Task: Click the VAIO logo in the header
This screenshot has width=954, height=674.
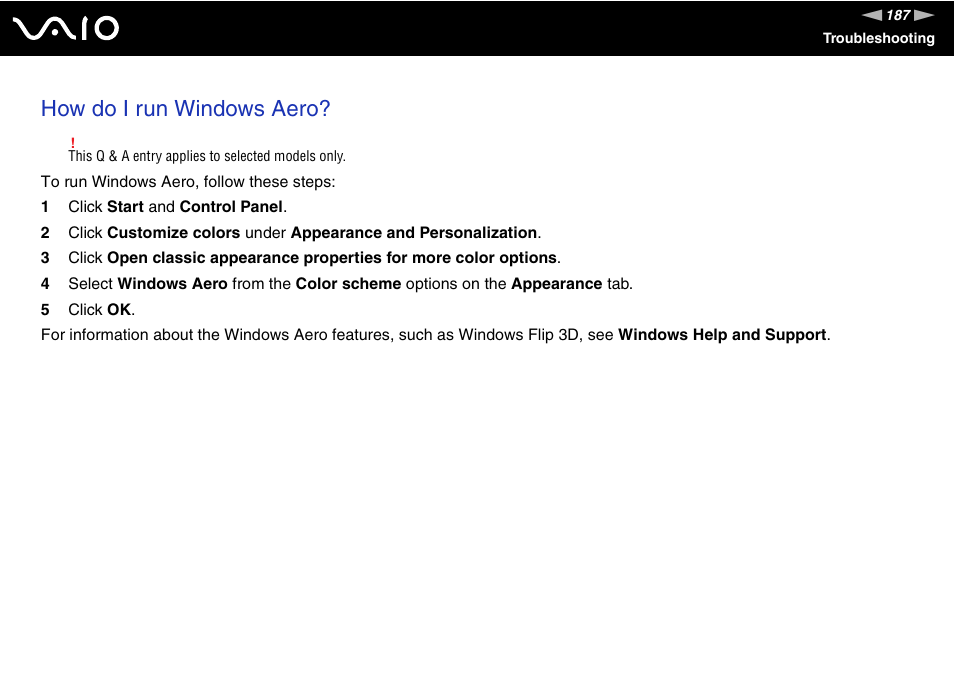Action: (66, 28)
